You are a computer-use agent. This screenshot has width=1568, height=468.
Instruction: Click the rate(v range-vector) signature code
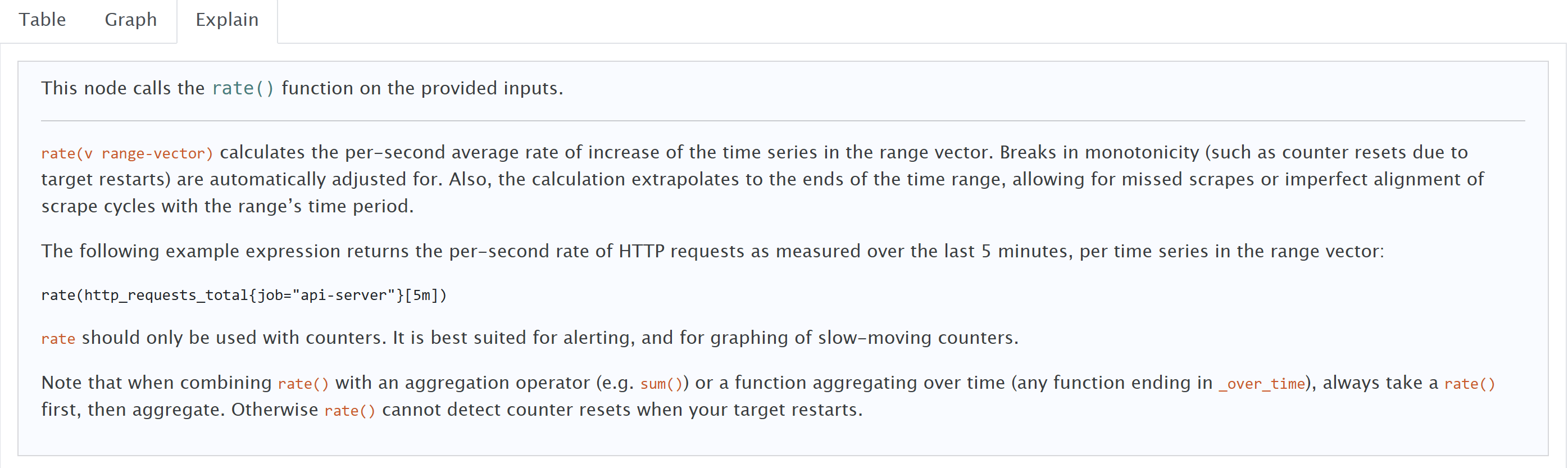point(126,153)
